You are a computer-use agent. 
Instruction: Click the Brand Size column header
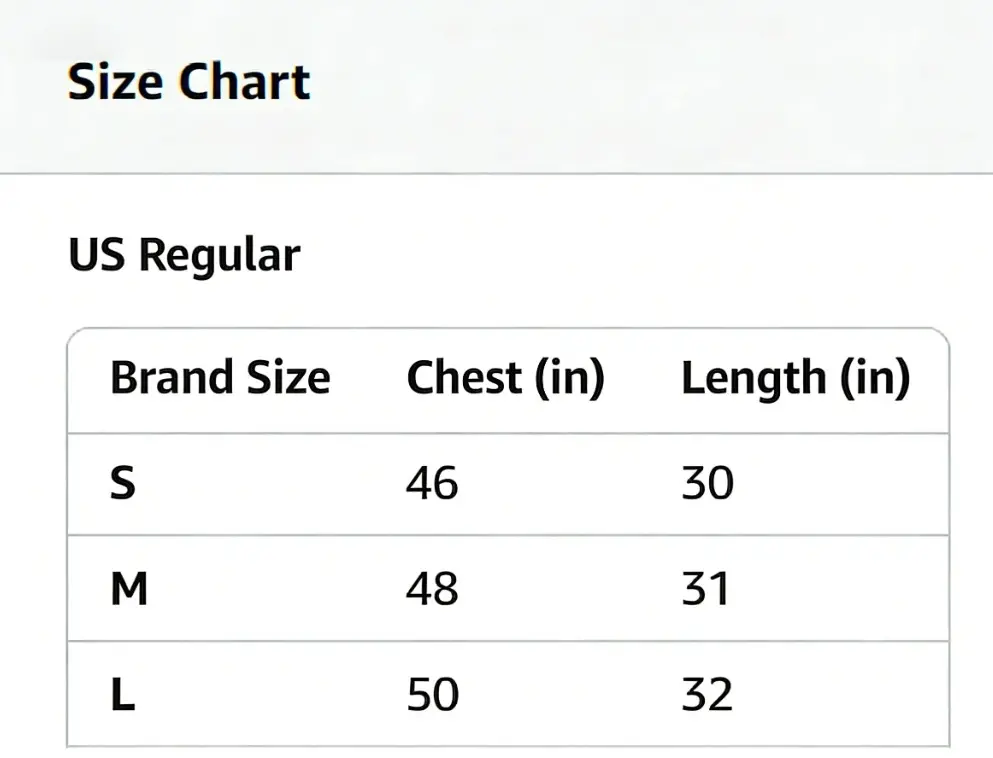(x=220, y=379)
